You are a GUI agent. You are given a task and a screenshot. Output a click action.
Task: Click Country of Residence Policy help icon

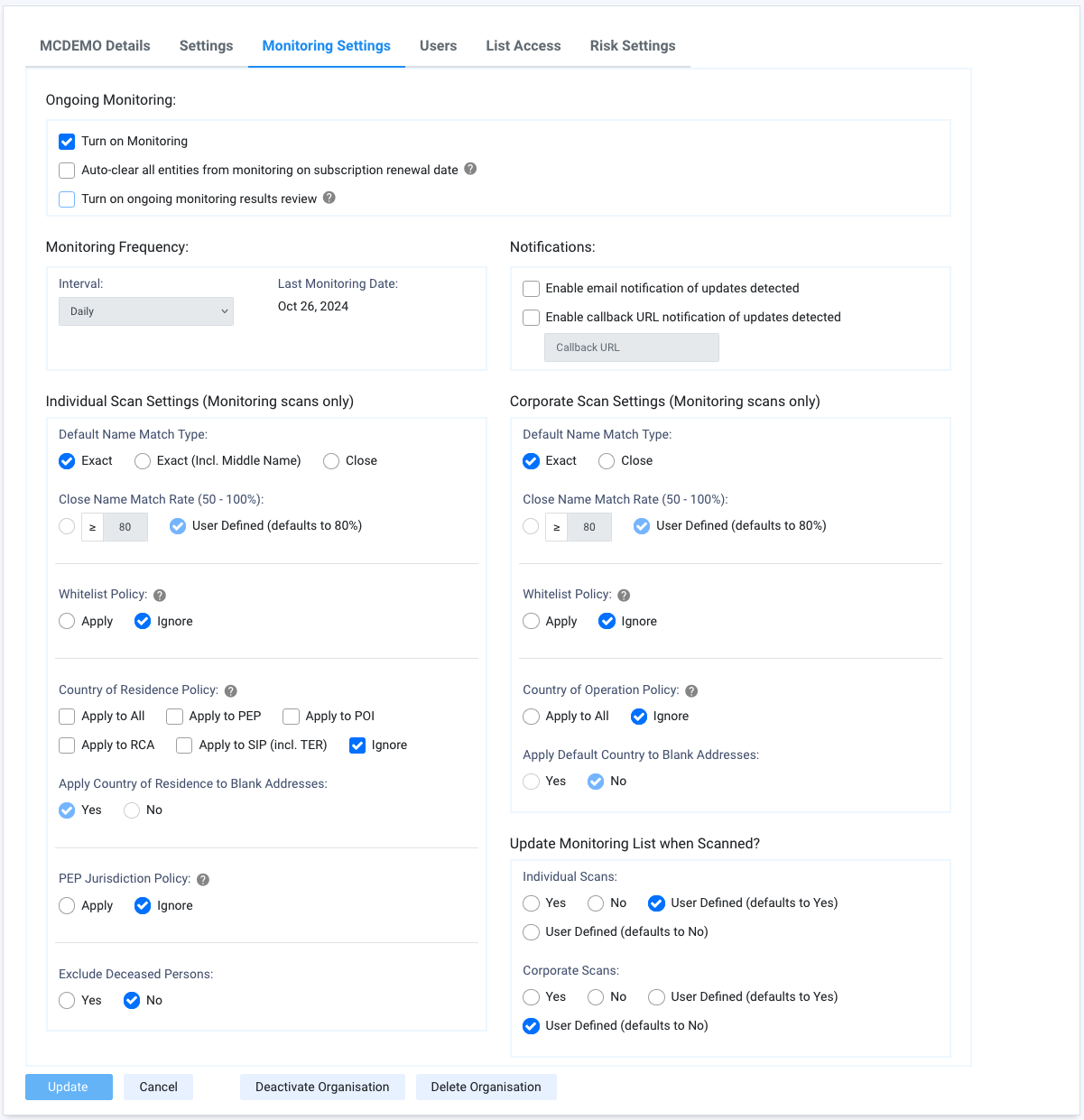pos(231,690)
